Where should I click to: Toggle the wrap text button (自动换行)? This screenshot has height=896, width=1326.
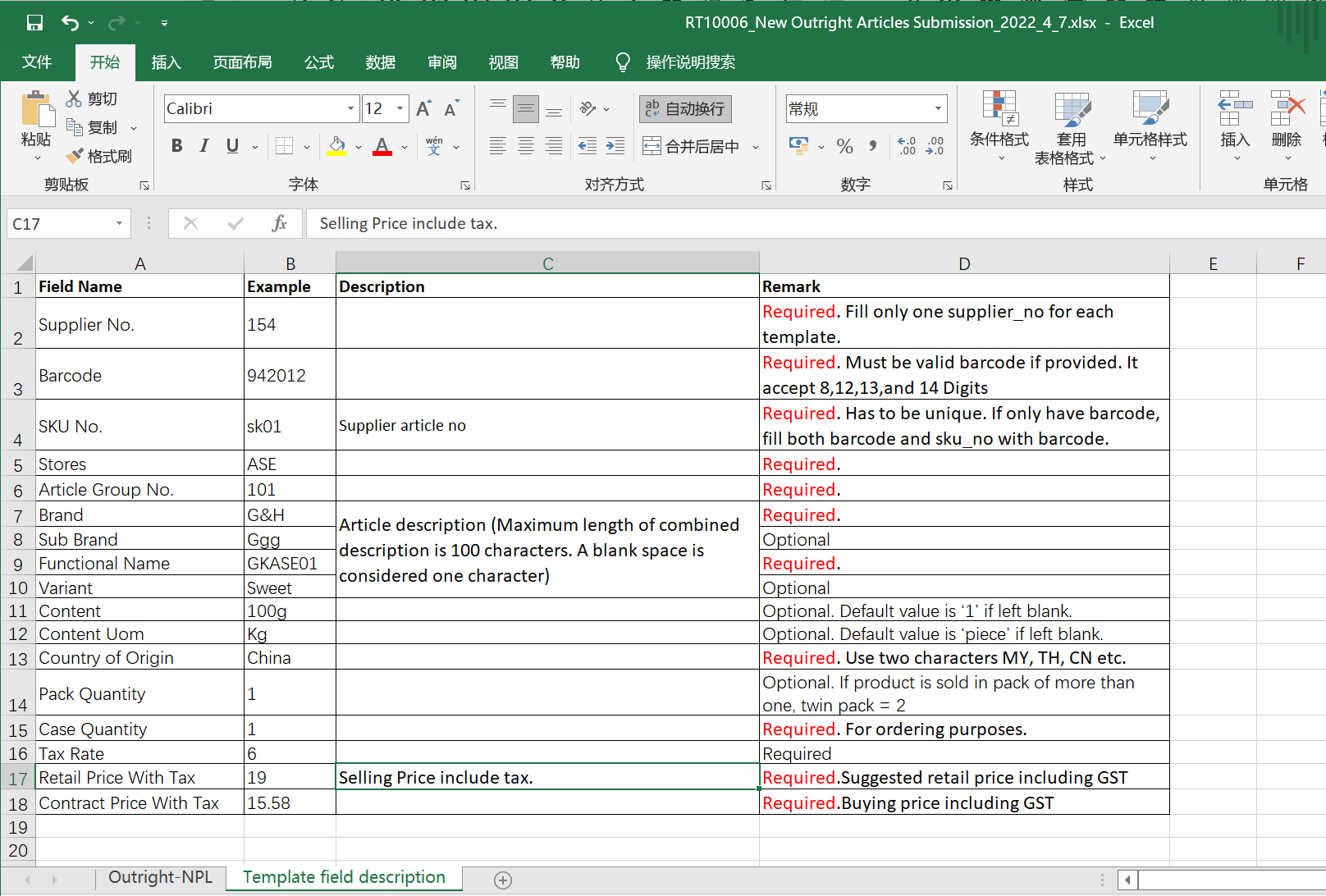pos(685,109)
